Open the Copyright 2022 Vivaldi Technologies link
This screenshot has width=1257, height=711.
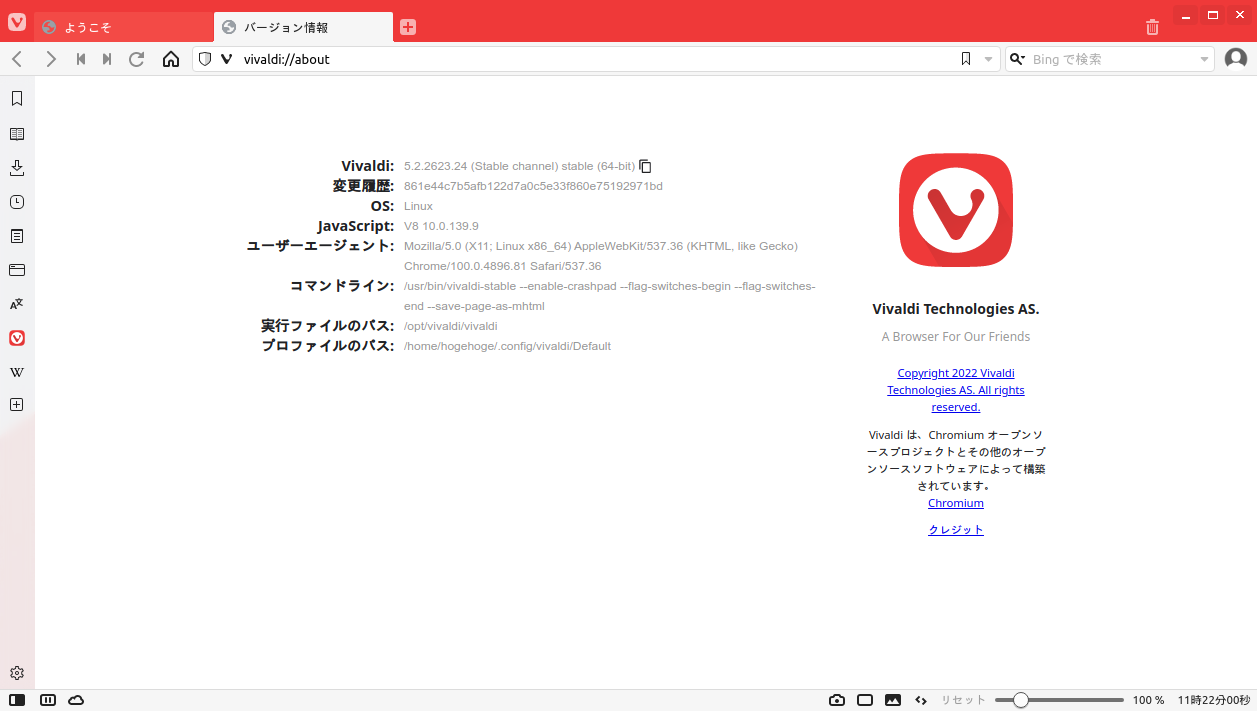(x=956, y=390)
